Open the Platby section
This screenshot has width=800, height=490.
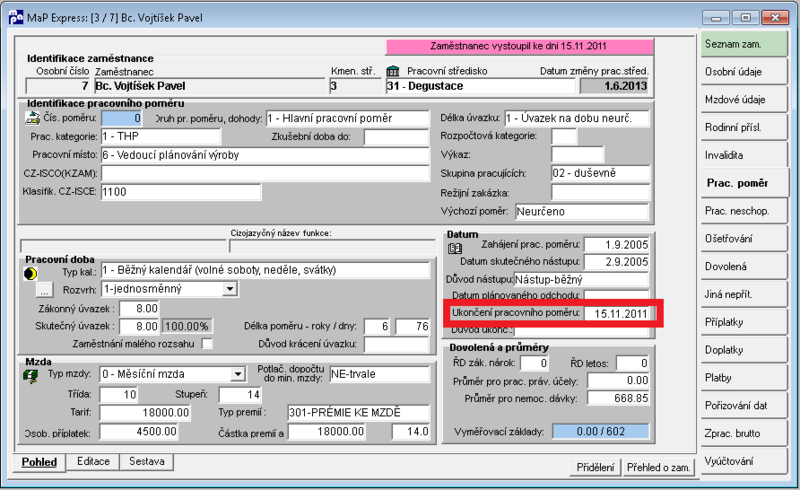coord(744,378)
